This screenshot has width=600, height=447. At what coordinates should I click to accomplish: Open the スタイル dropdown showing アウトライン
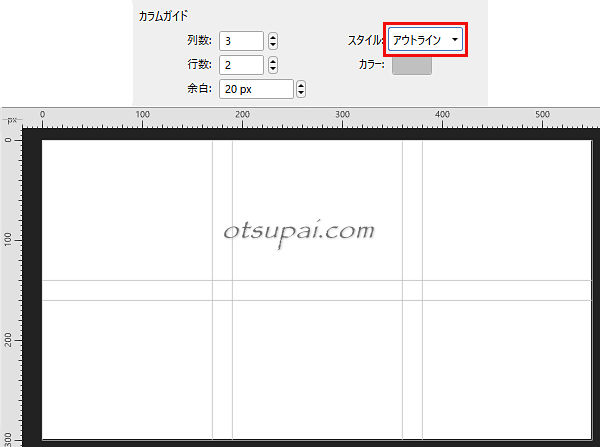coord(426,41)
